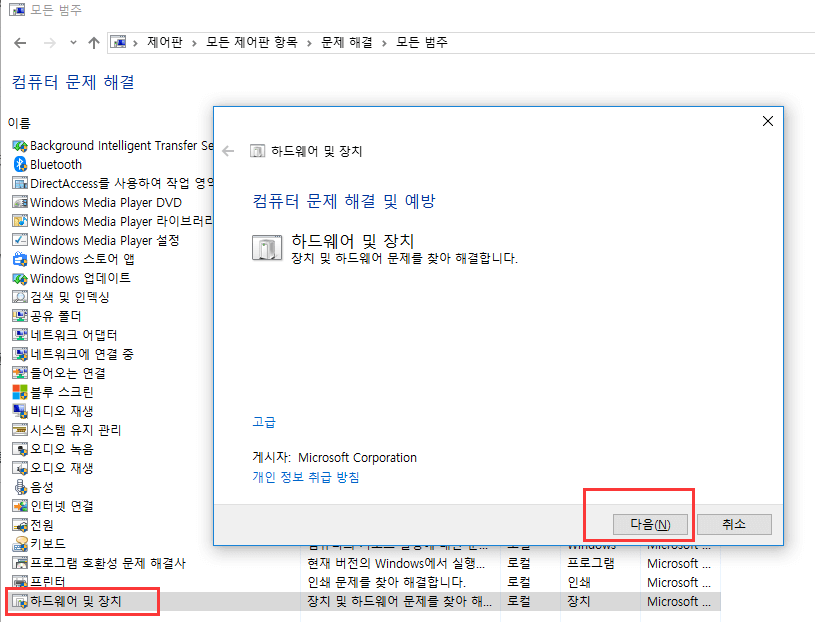Open the 고급 advanced options link
Screen dimensions: 815x622
pos(264,423)
